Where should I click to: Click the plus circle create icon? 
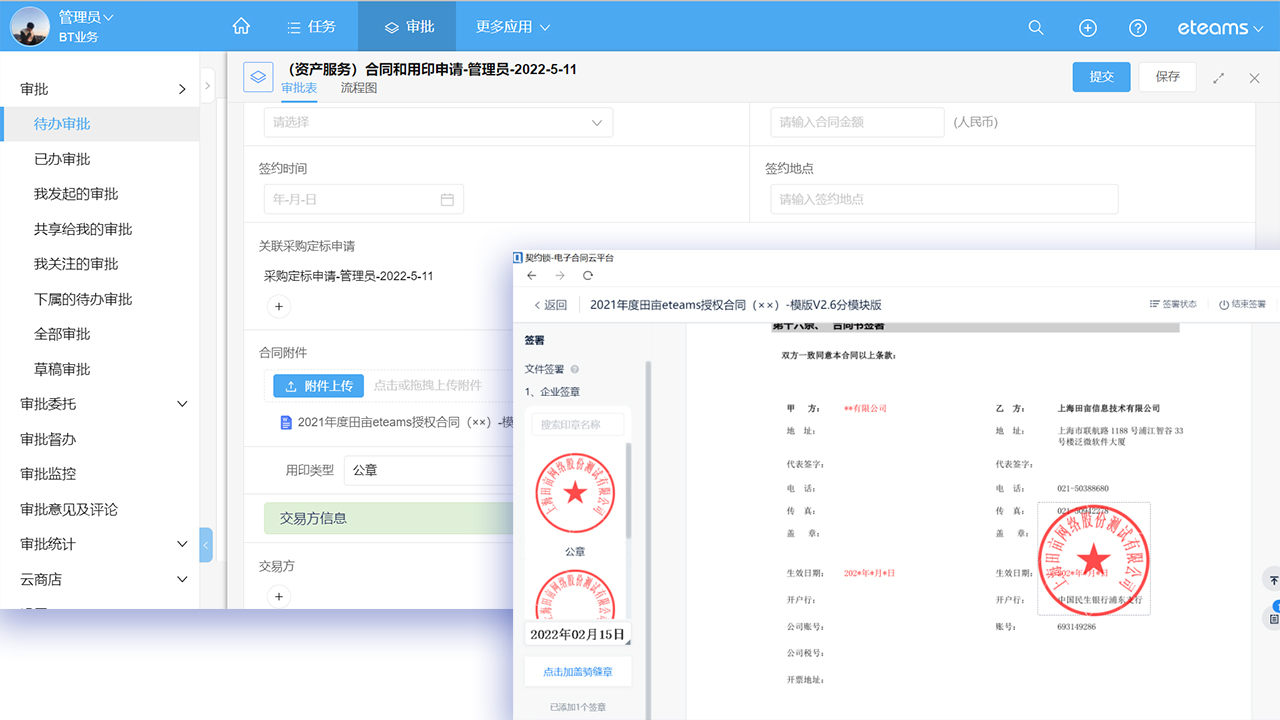point(1088,28)
